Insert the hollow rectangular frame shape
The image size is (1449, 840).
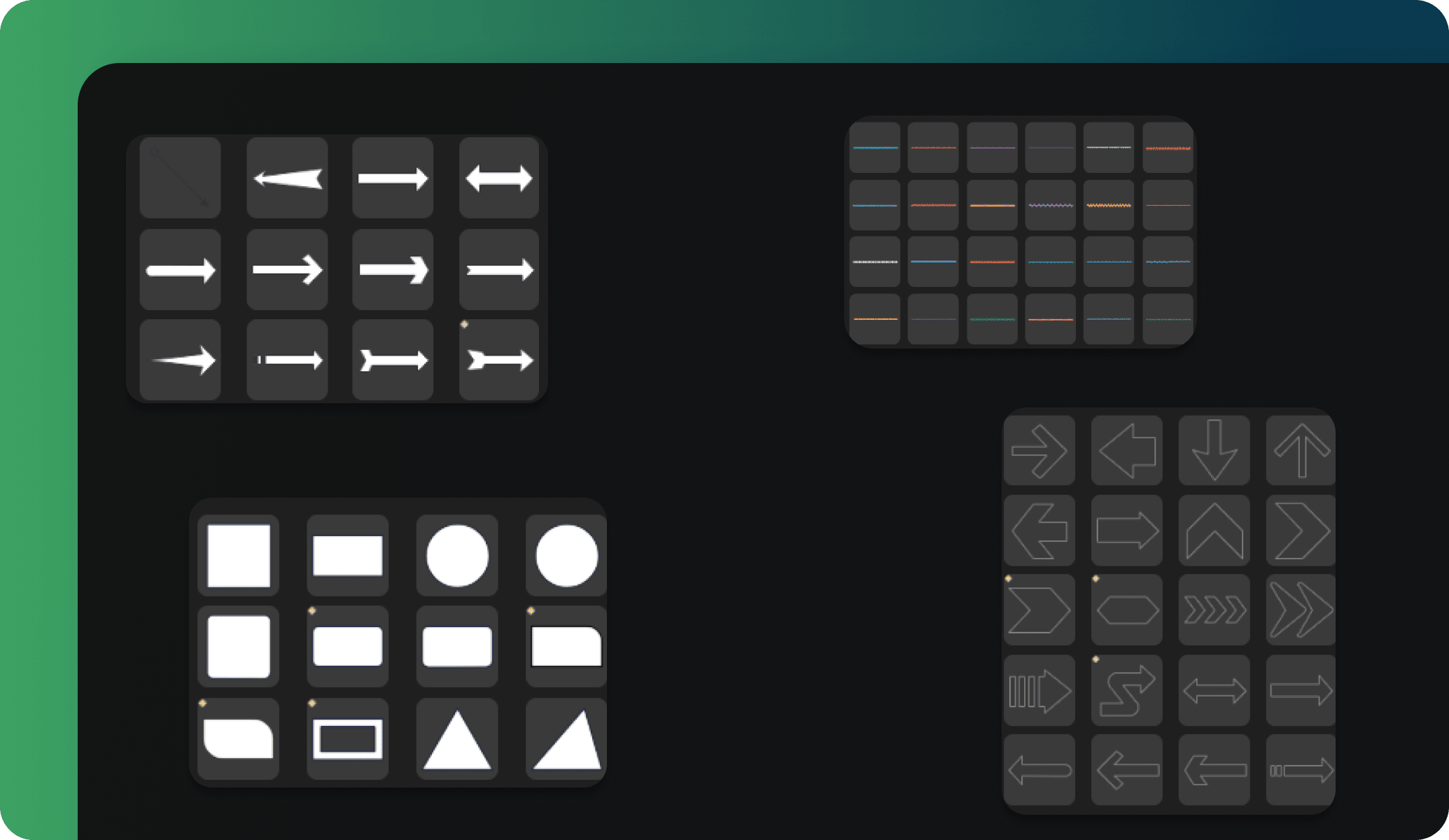347,738
